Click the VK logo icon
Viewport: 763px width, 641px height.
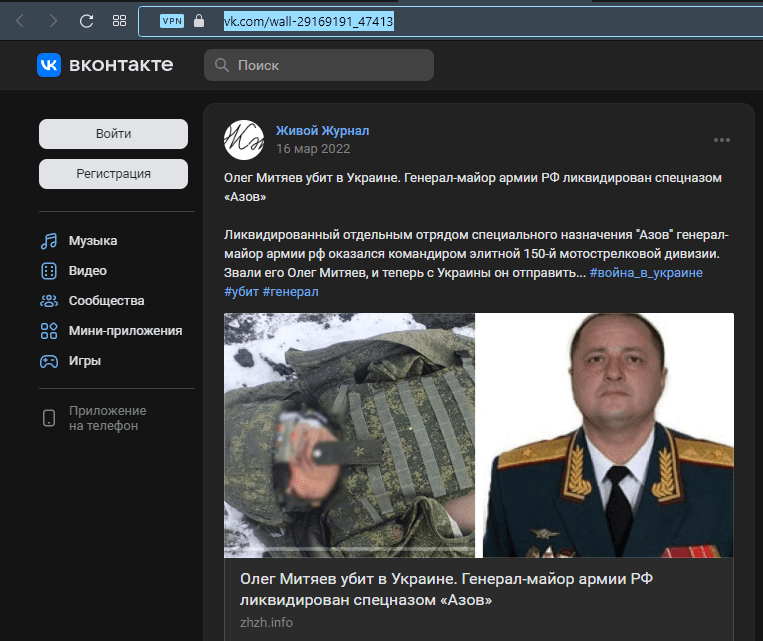pyautogui.click(x=49, y=65)
